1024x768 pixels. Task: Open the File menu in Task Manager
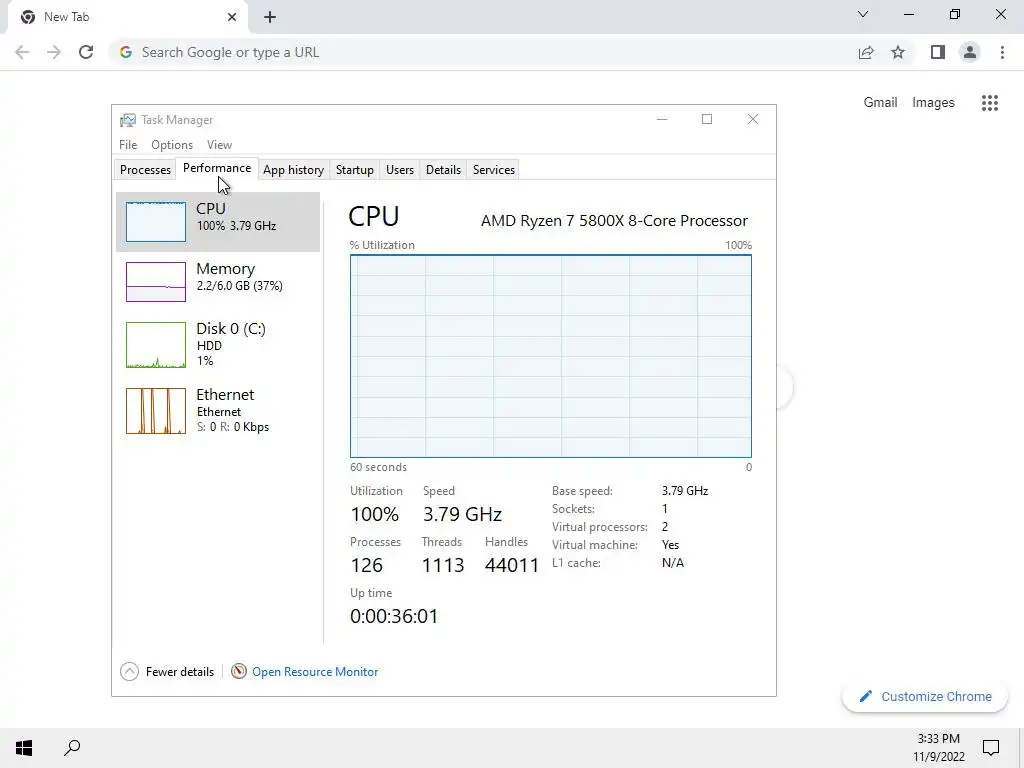point(128,145)
